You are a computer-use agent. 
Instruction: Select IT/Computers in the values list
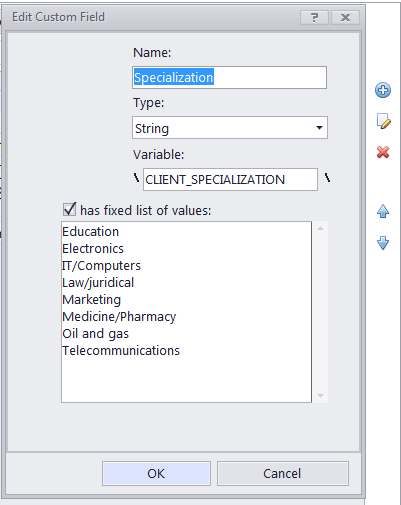click(x=101, y=266)
